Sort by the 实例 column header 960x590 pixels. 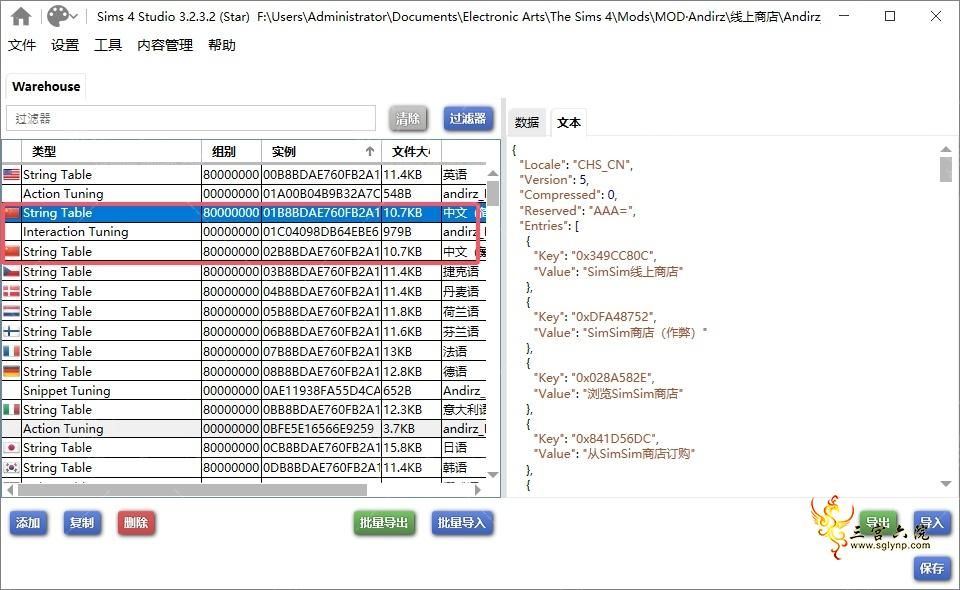click(x=321, y=151)
